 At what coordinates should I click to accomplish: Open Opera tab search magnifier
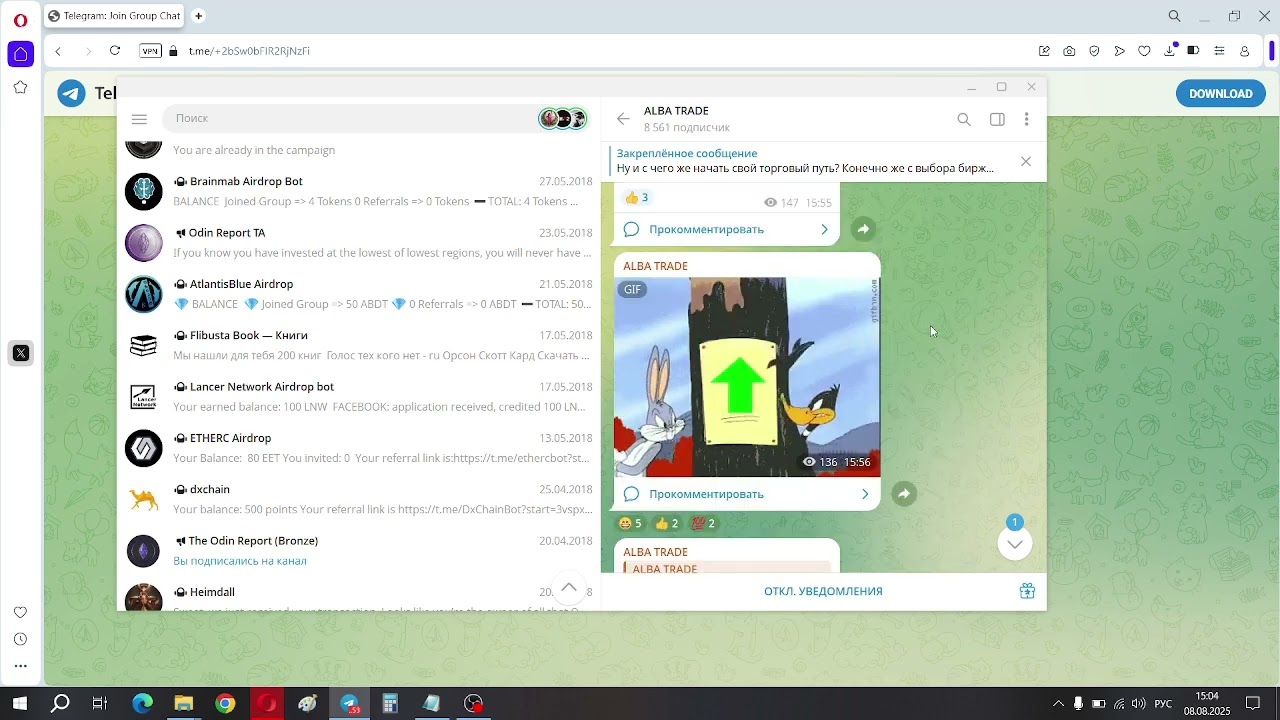[x=1175, y=16]
